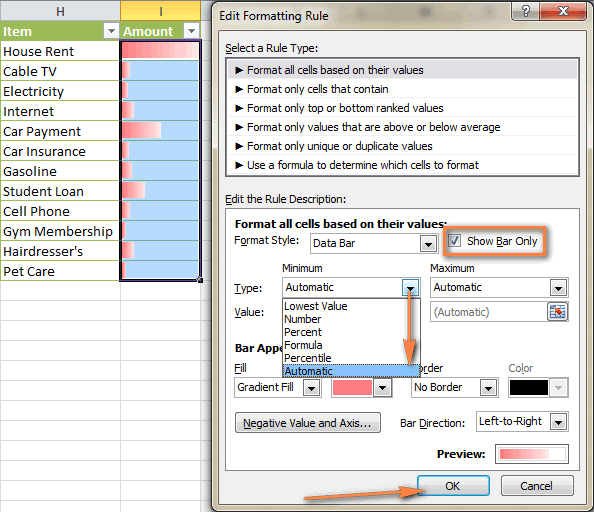Click the range selector icon beside Maximum value
This screenshot has height=512, width=594.
[557, 312]
